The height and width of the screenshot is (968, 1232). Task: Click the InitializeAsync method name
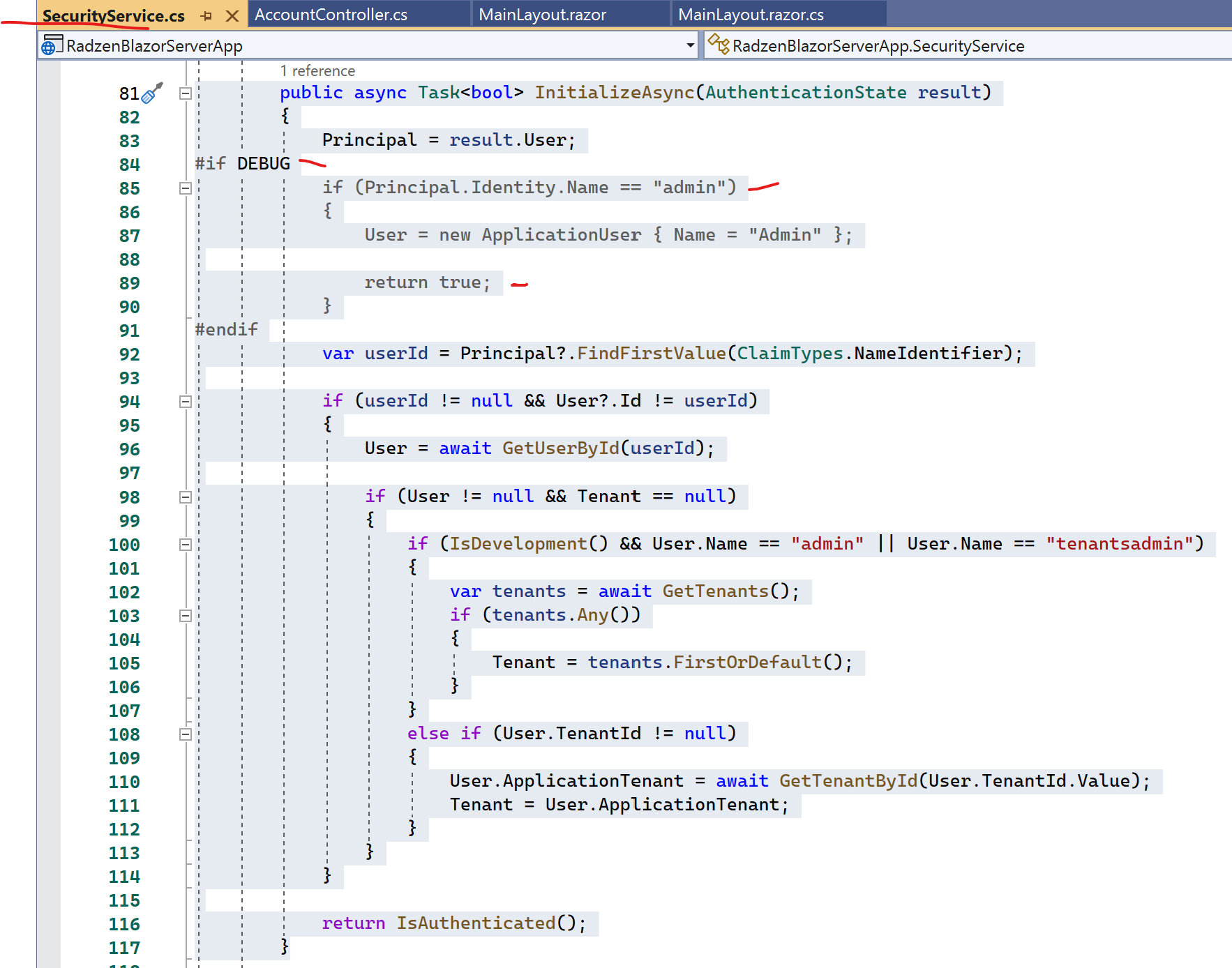coord(615,93)
